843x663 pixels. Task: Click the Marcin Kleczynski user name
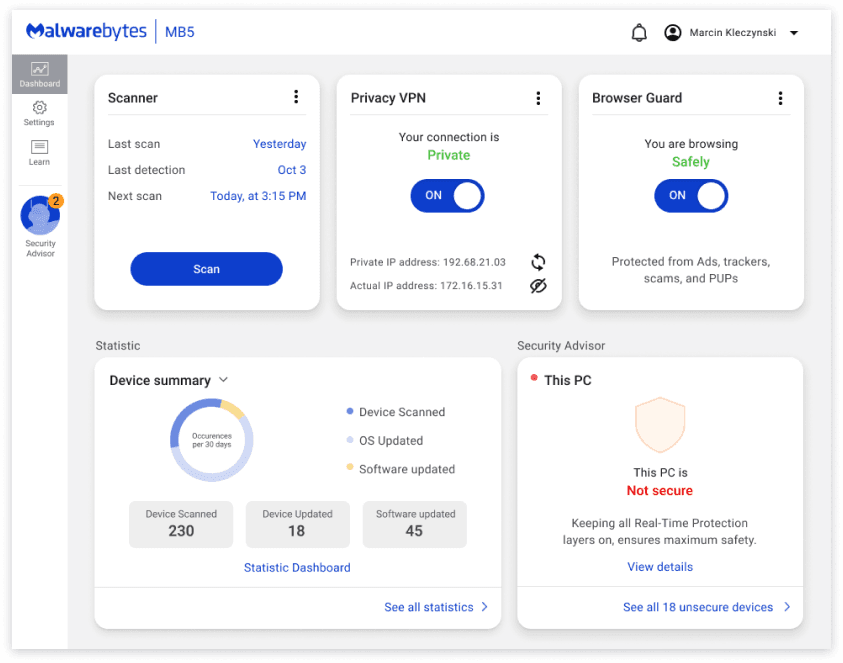click(733, 33)
